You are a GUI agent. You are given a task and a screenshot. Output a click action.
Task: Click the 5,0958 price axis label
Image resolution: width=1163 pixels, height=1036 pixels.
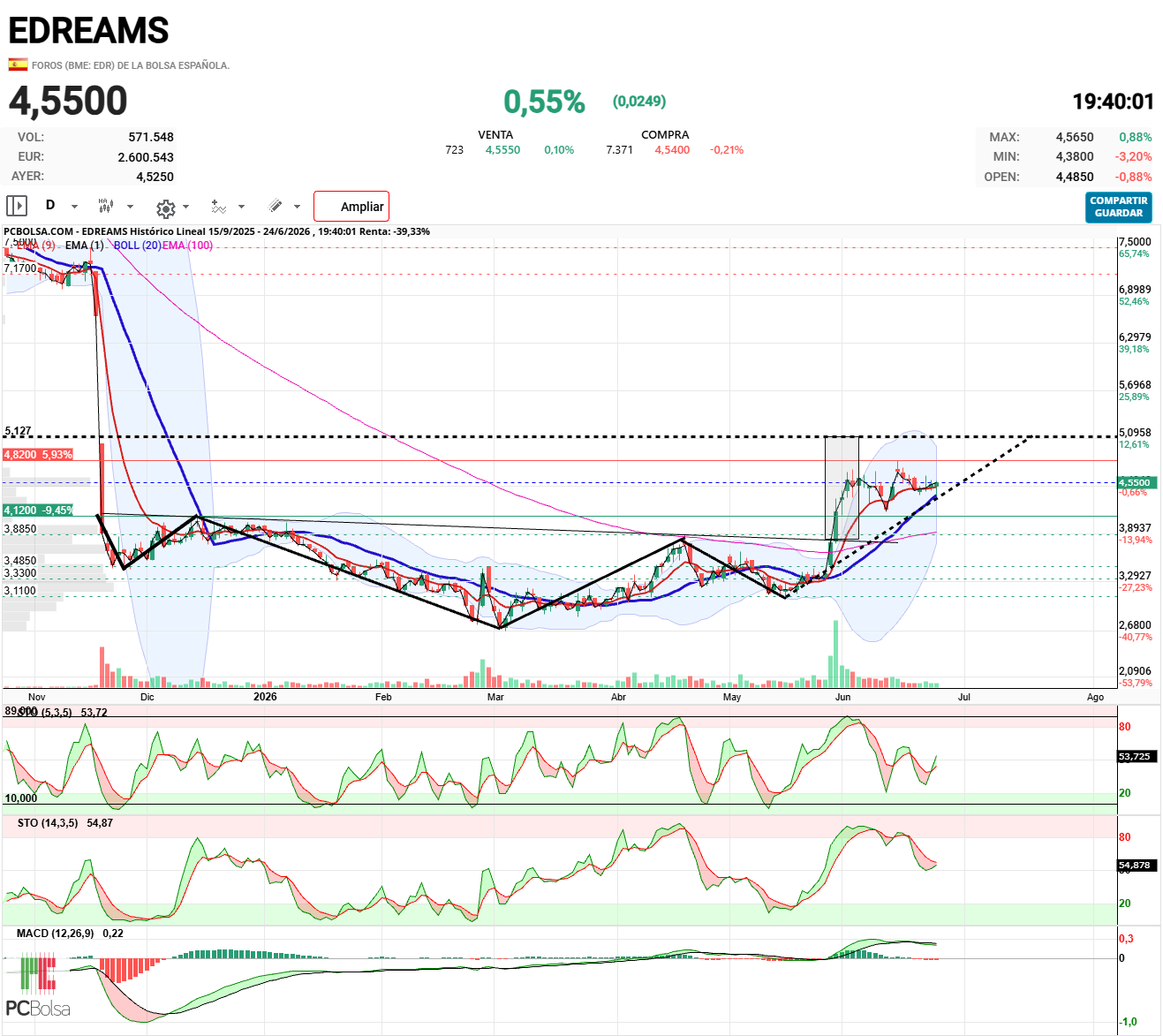pos(1135,433)
